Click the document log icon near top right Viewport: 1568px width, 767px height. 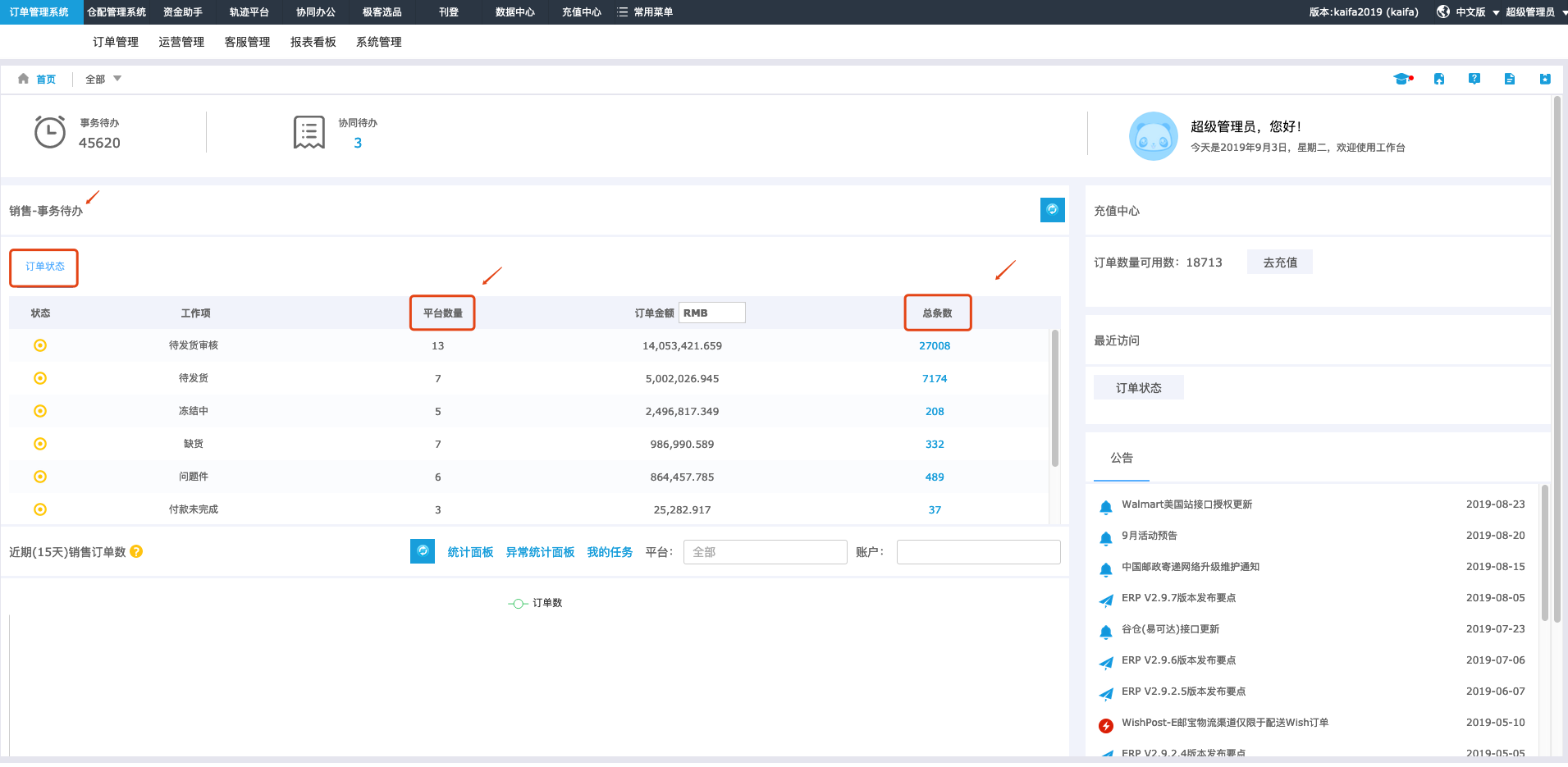coord(1510,78)
